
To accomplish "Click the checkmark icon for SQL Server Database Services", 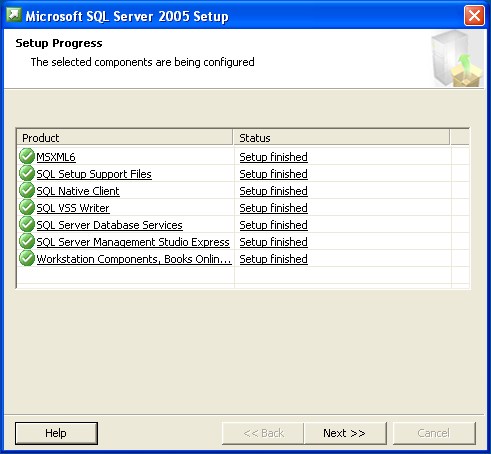I will (27, 224).
